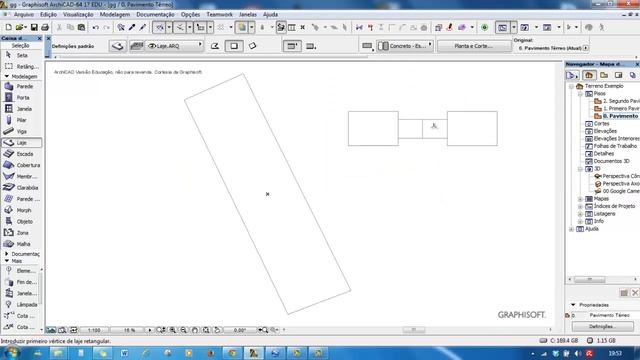Select the Malha mesh tool
The height and width of the screenshot is (360, 640).
tap(21, 244)
